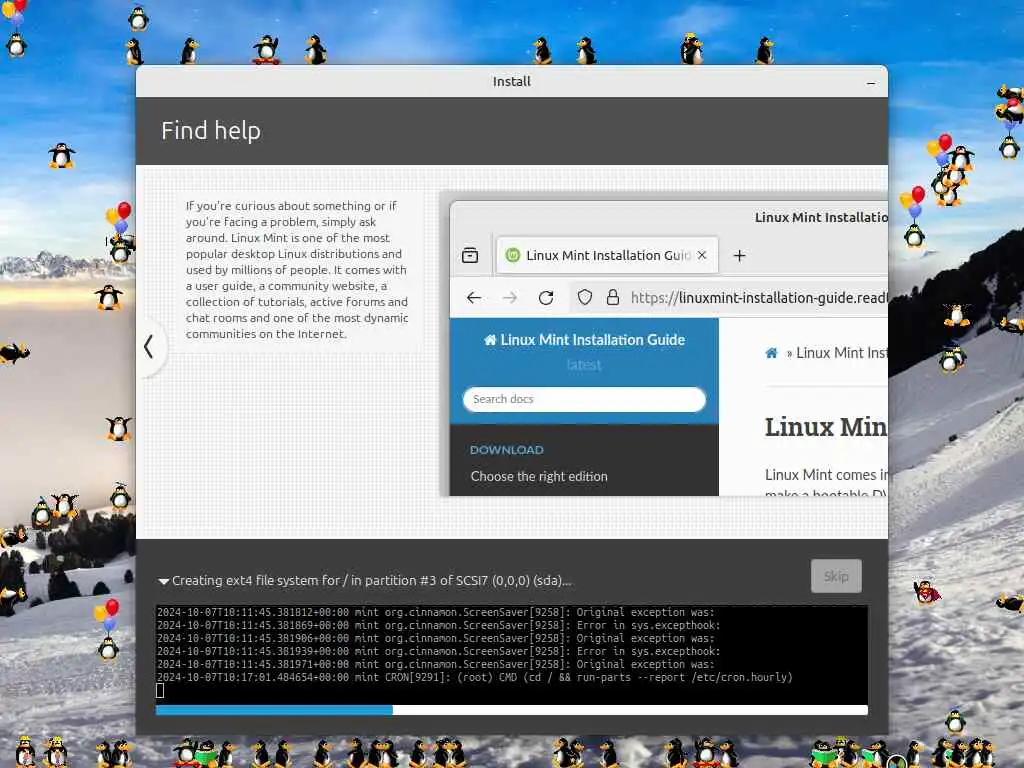Go to the previous installer slide

[150, 347]
